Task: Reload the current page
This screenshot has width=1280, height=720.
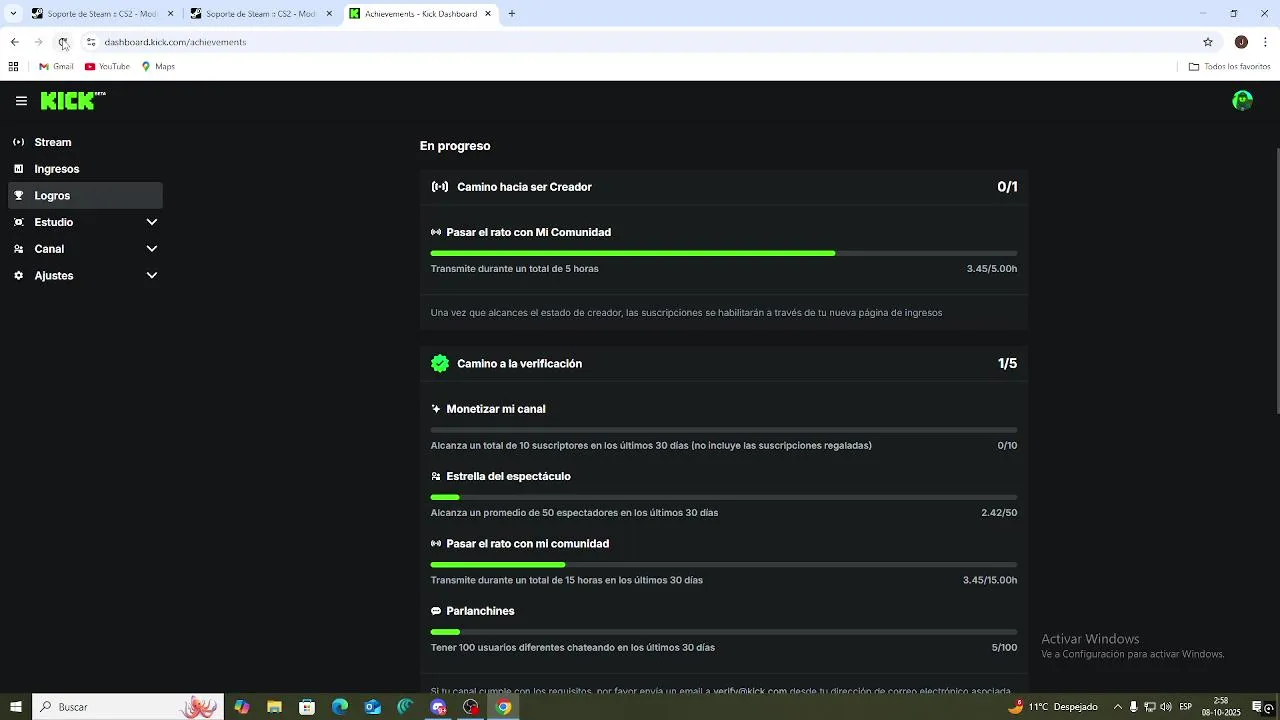Action: 62,42
